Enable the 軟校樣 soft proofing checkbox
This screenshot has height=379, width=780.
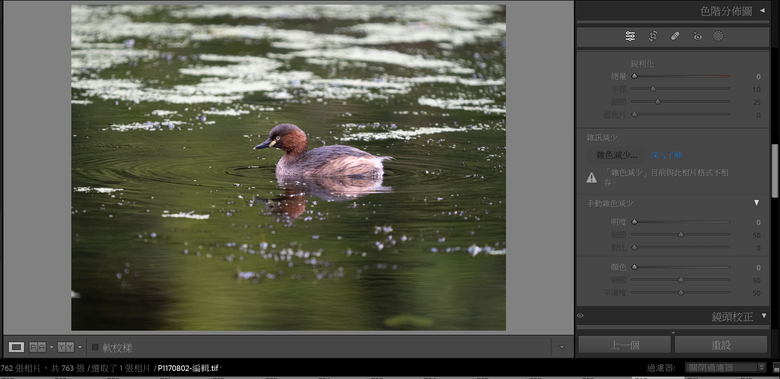pos(96,347)
